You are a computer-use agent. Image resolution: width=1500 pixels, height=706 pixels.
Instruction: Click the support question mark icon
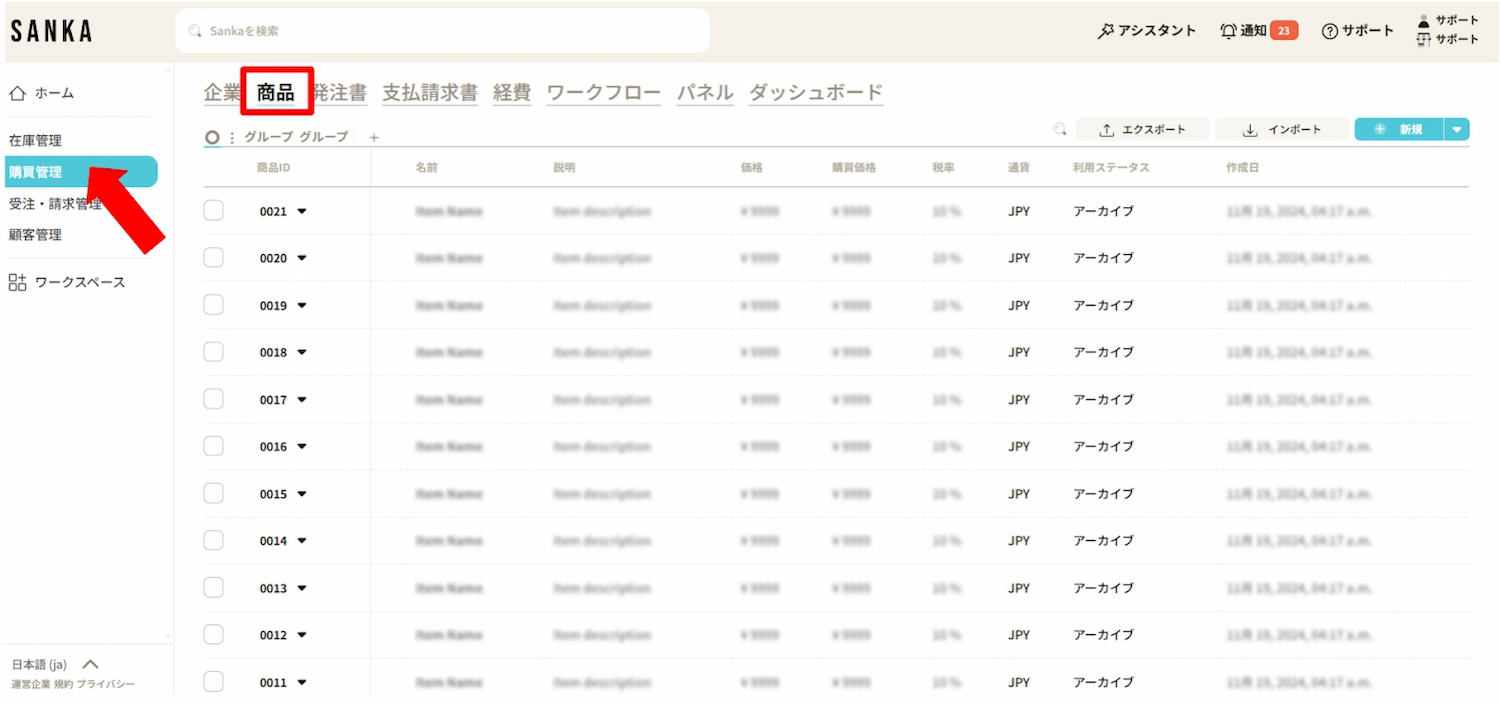tap(1329, 31)
